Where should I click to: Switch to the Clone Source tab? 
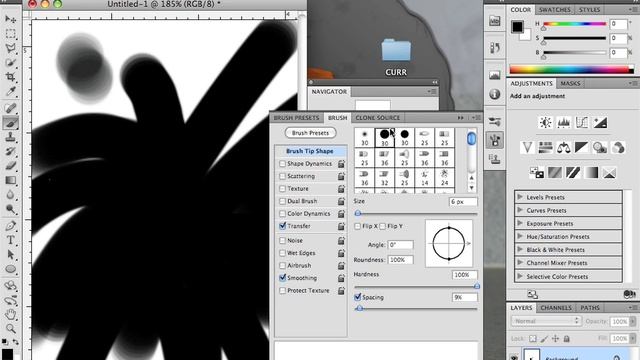[x=378, y=118]
